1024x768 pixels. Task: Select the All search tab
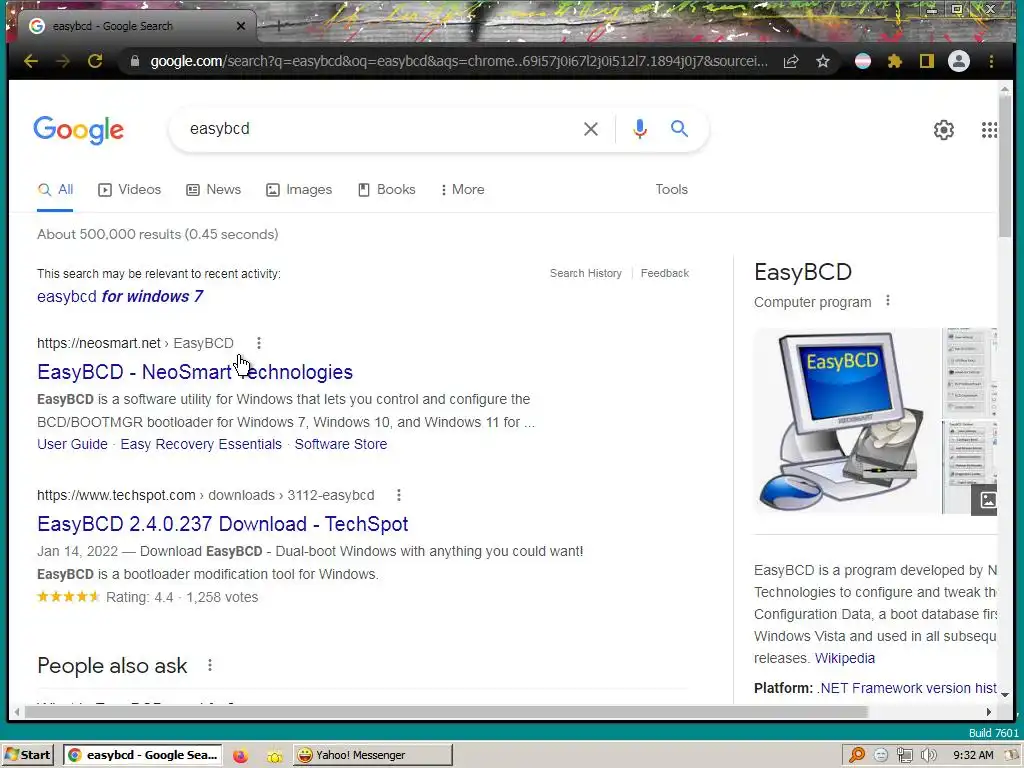point(56,189)
